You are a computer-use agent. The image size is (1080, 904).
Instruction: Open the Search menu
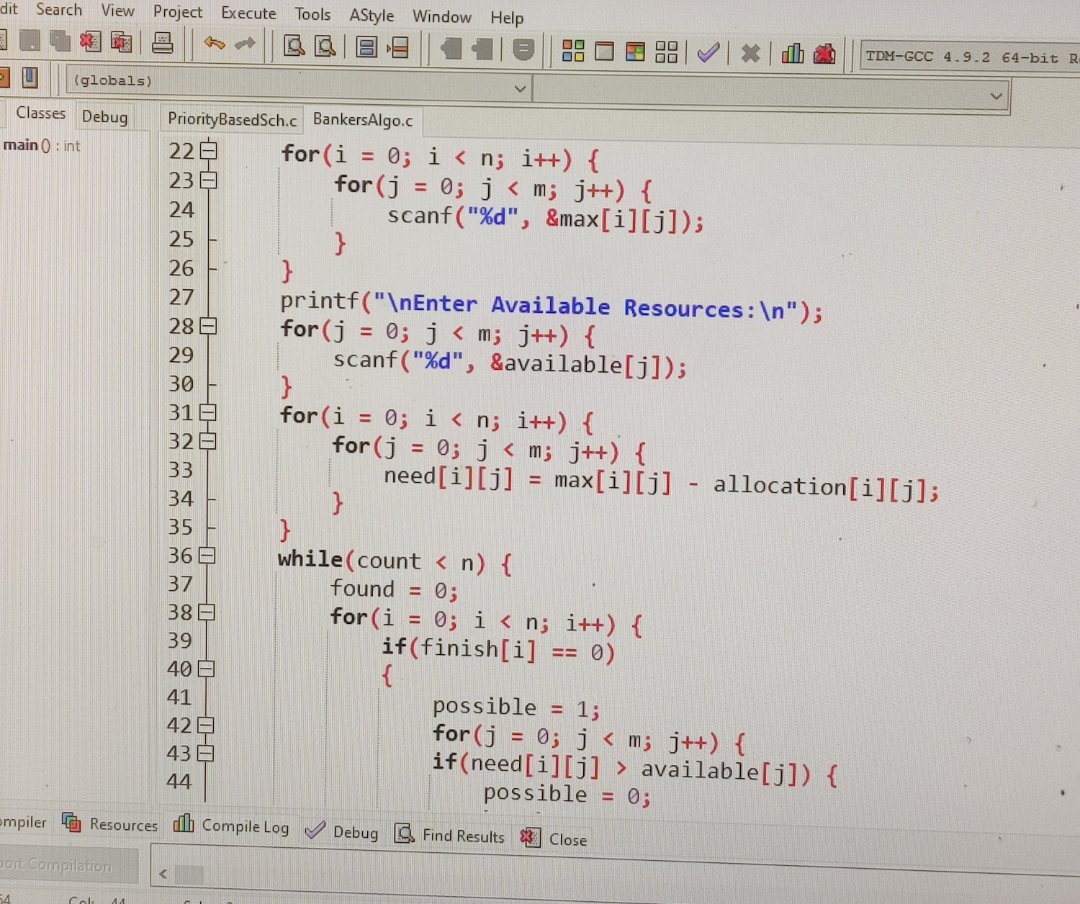tap(59, 10)
